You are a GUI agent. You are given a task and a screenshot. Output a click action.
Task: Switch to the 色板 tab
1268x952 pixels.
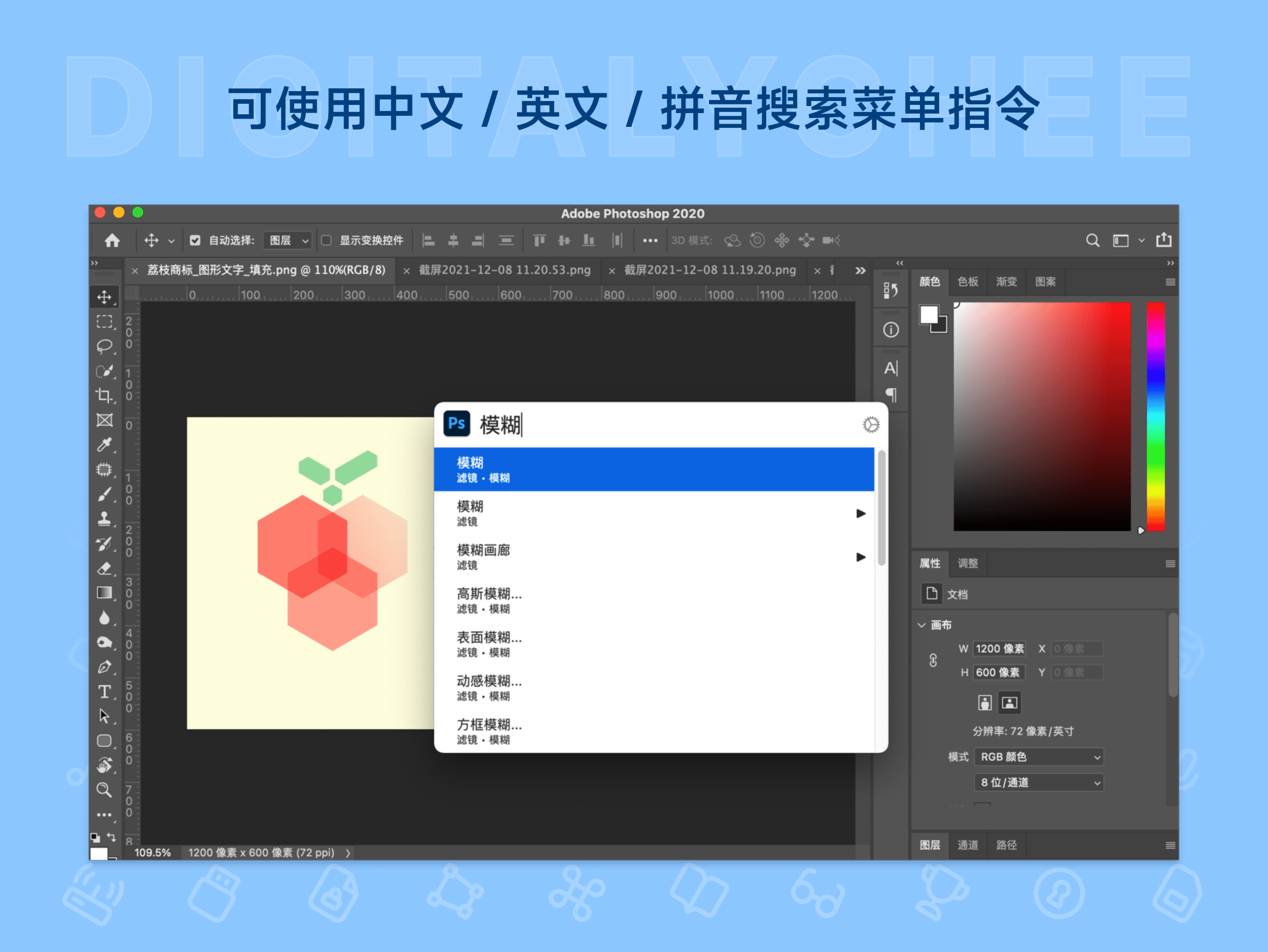(968, 282)
